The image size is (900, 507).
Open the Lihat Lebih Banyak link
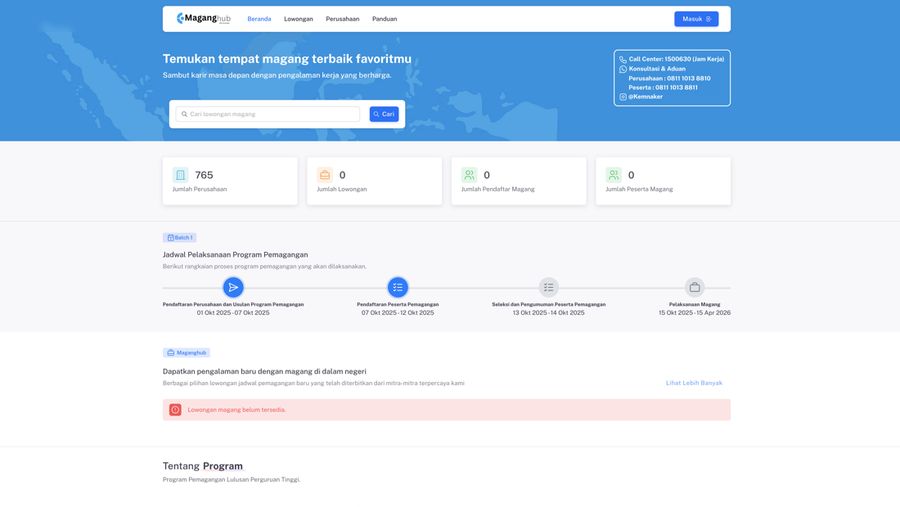694,383
